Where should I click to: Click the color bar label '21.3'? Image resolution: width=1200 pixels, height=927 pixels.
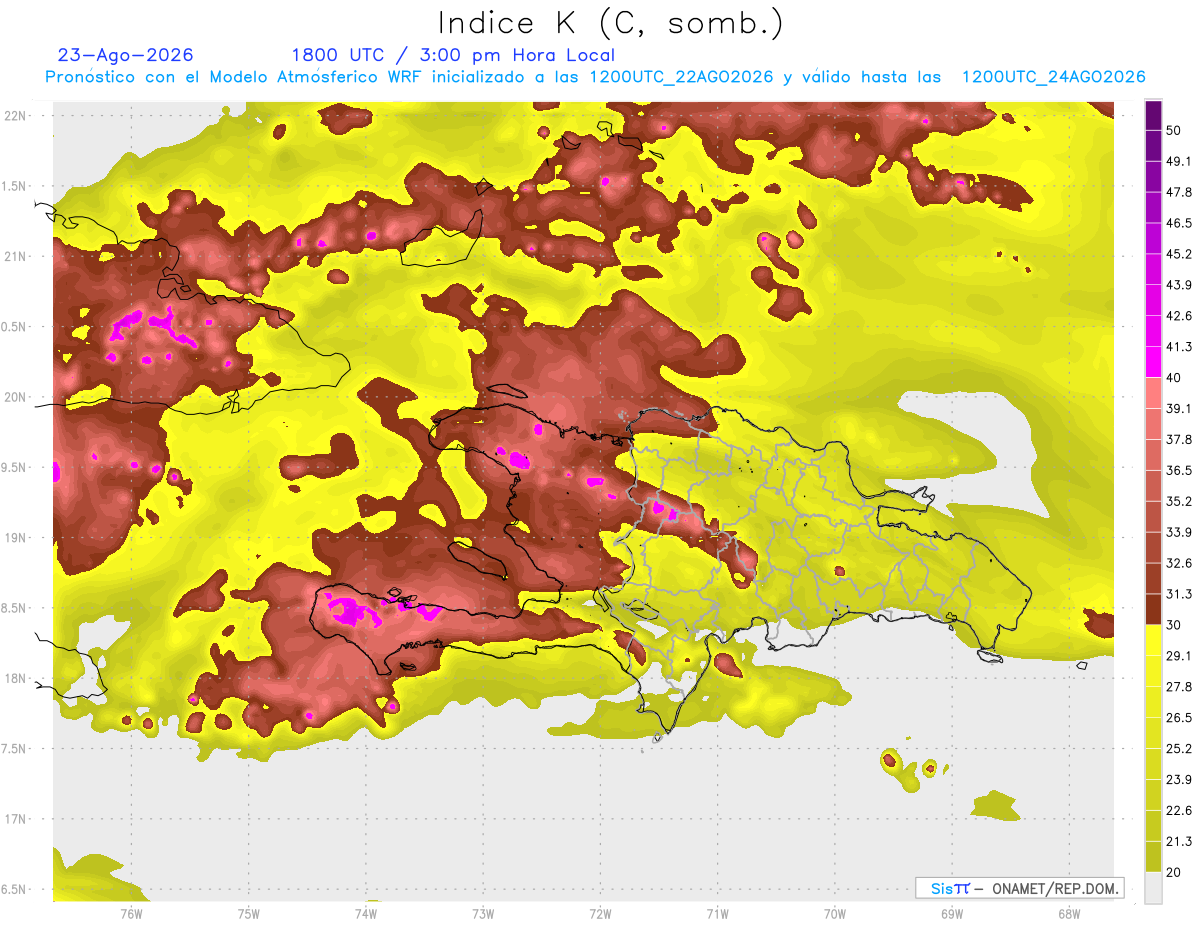1178,841
